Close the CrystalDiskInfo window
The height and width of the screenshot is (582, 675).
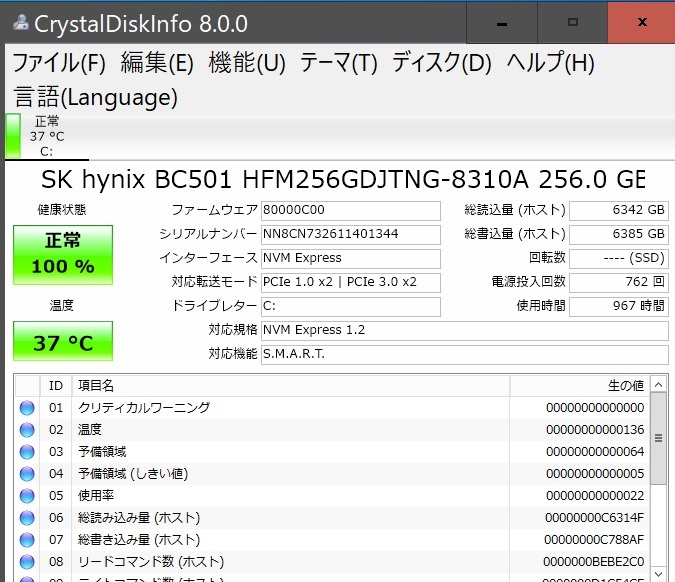(642, 23)
